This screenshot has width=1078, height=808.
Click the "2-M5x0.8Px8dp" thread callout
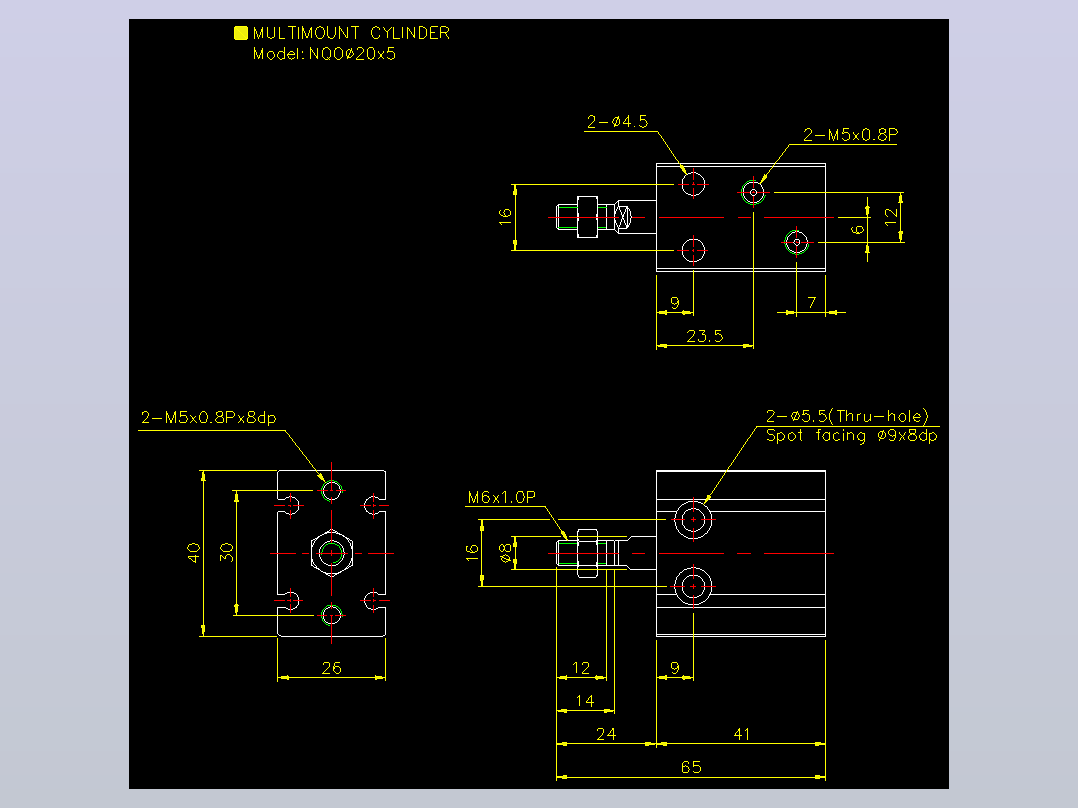[208, 417]
